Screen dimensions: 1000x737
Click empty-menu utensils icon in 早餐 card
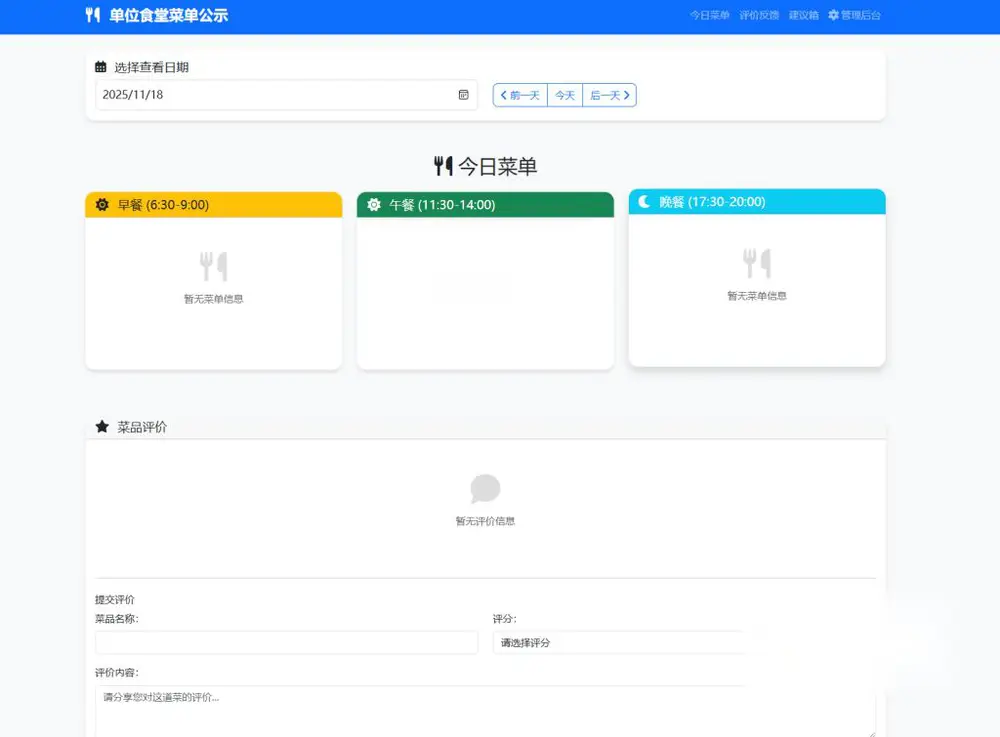click(x=214, y=266)
